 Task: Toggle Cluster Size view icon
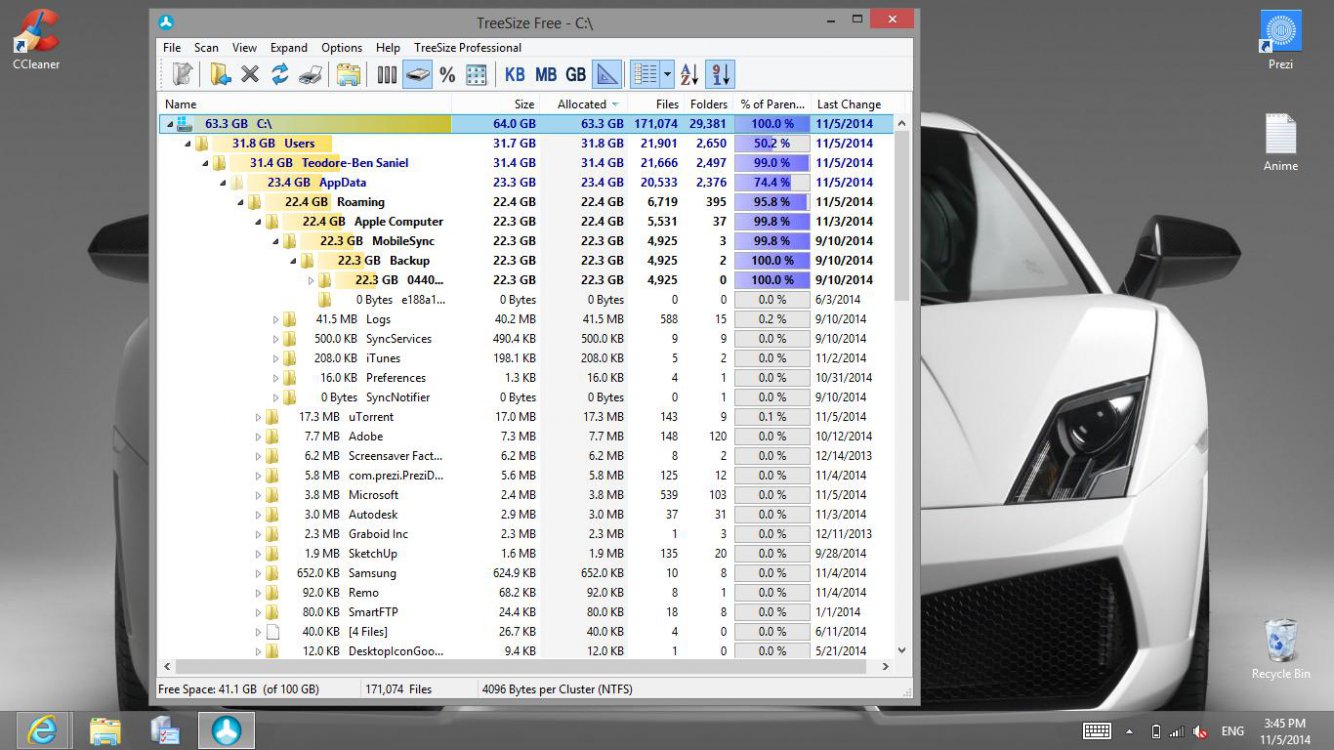click(477, 74)
